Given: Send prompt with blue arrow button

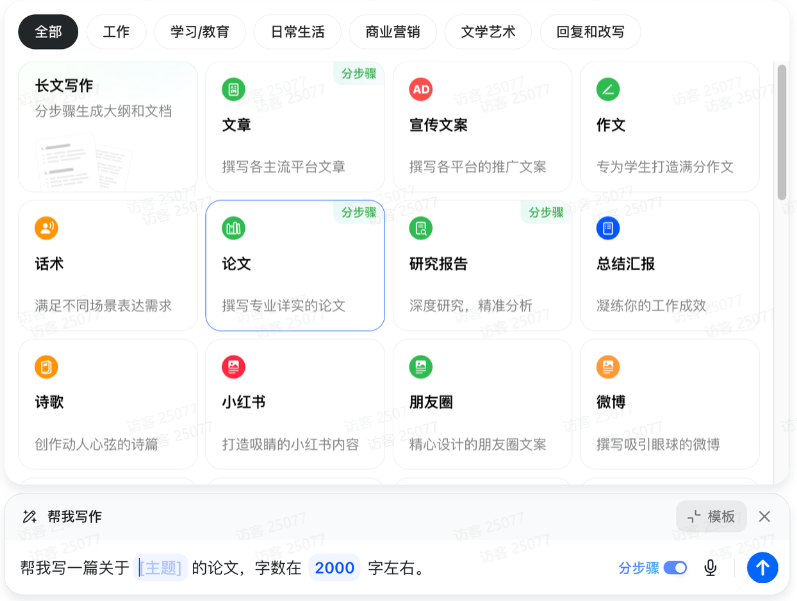Looking at the screenshot, I should pos(762,567).
